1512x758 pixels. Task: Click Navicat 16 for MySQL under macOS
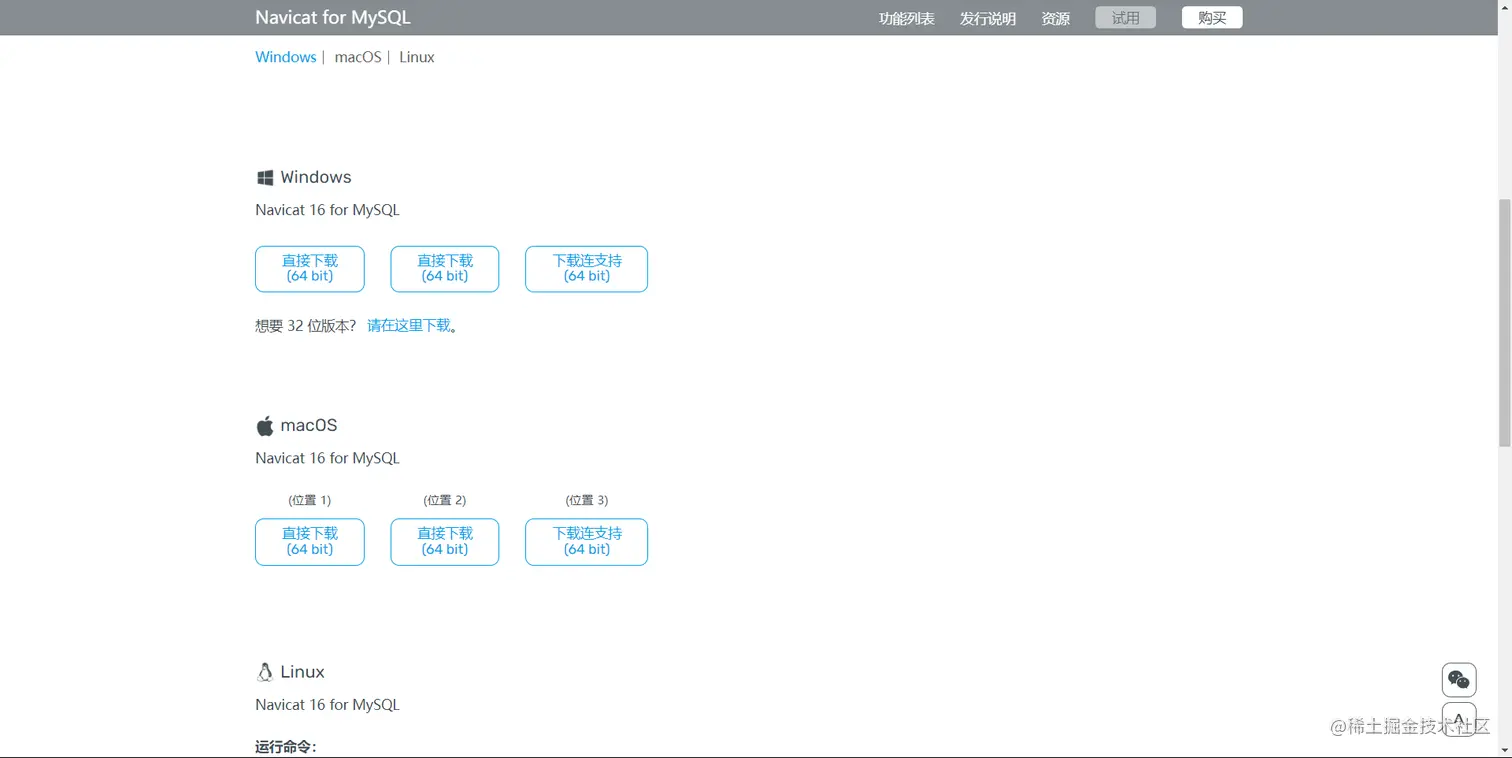(327, 458)
